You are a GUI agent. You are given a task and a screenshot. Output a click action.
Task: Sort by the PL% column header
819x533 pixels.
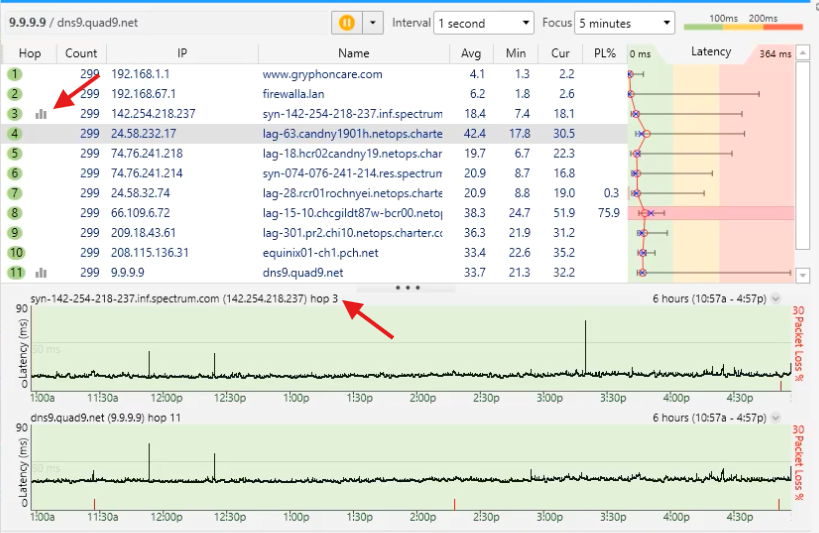(x=604, y=53)
